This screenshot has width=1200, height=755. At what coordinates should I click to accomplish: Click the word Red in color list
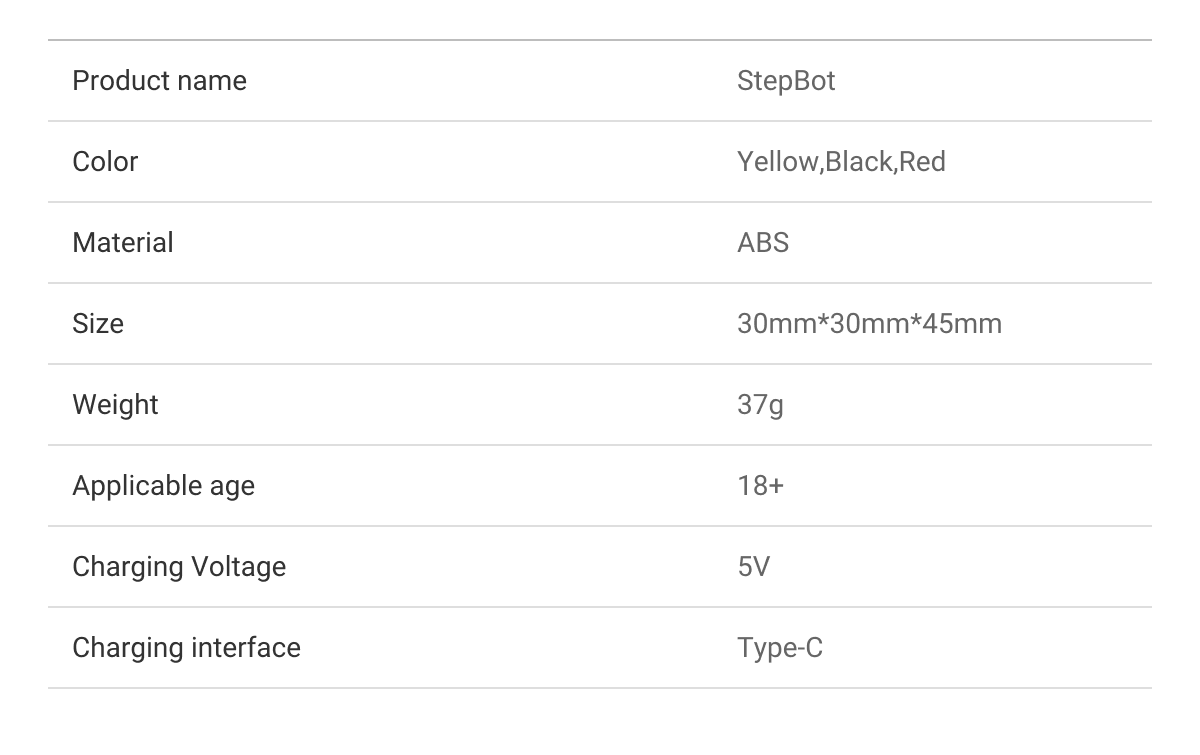pyautogui.click(x=922, y=162)
